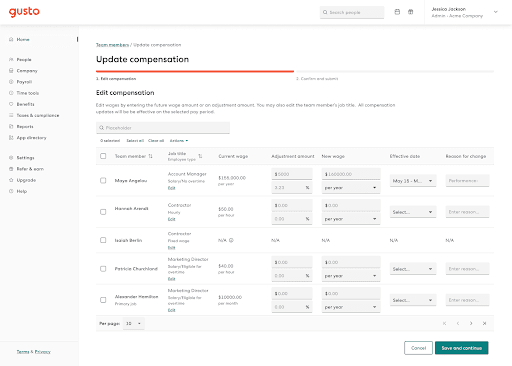Click the Payroll icon in sidebar

tap(11, 82)
